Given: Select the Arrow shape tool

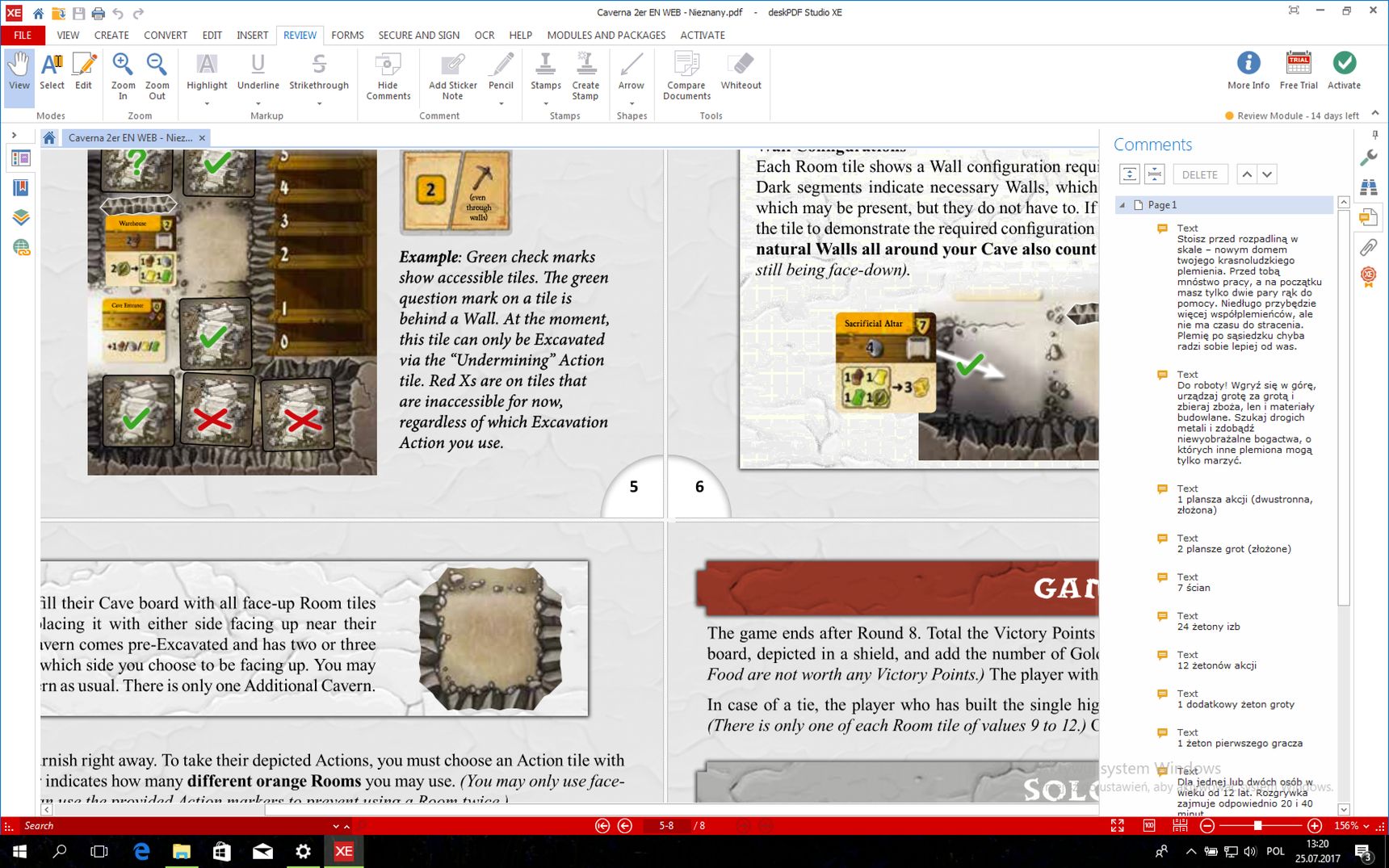Looking at the screenshot, I should [x=632, y=71].
